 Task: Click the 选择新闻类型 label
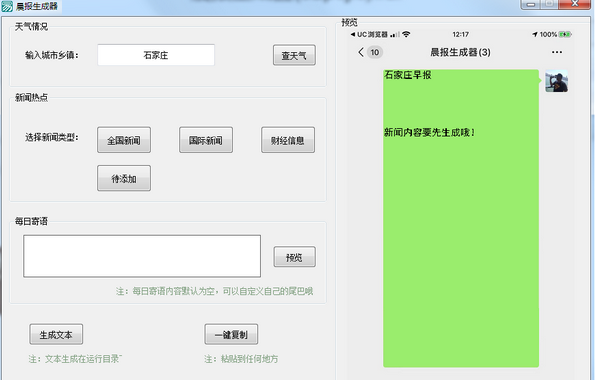52,137
